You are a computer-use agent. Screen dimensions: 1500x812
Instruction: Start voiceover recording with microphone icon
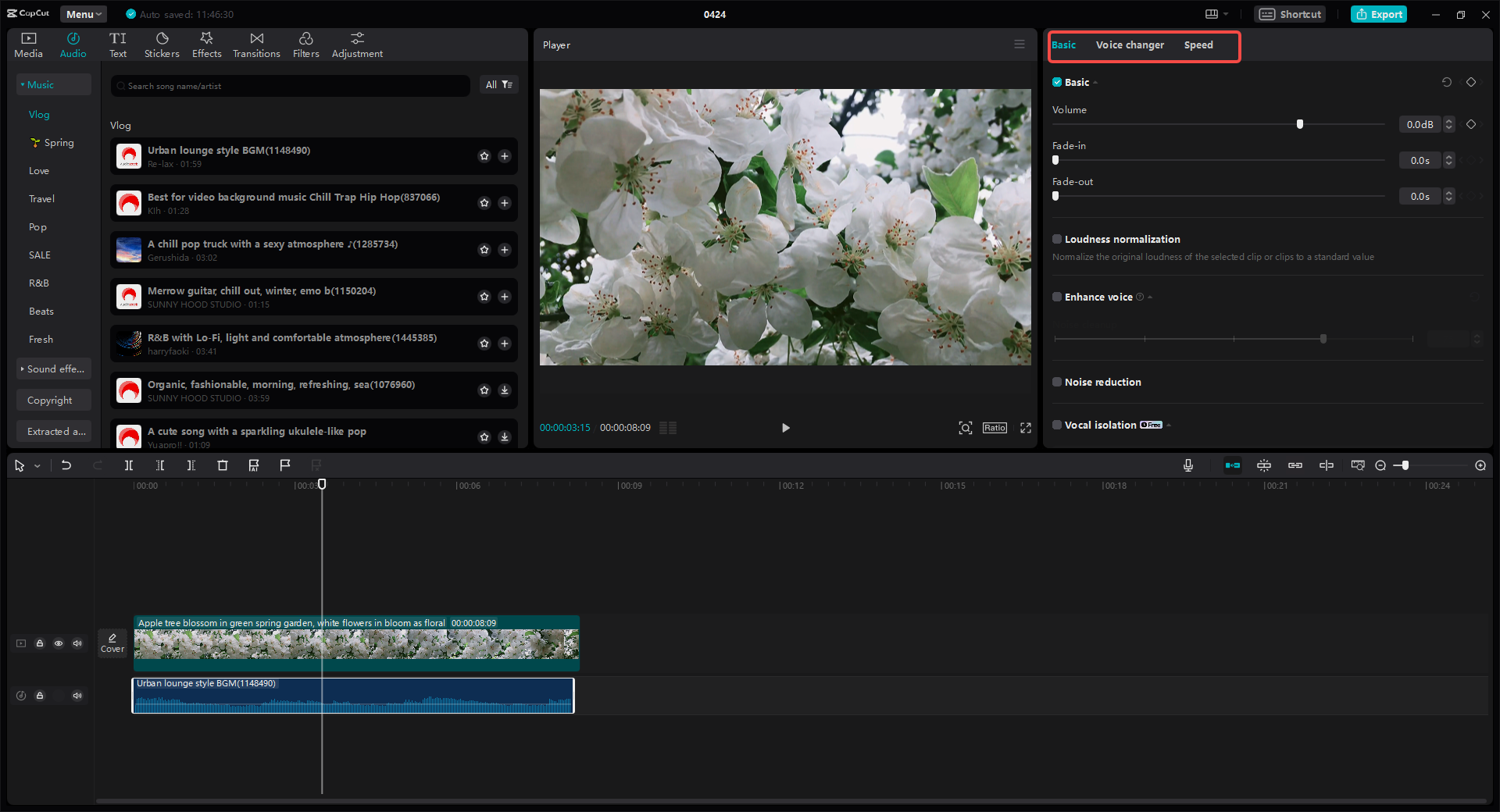coord(1188,465)
